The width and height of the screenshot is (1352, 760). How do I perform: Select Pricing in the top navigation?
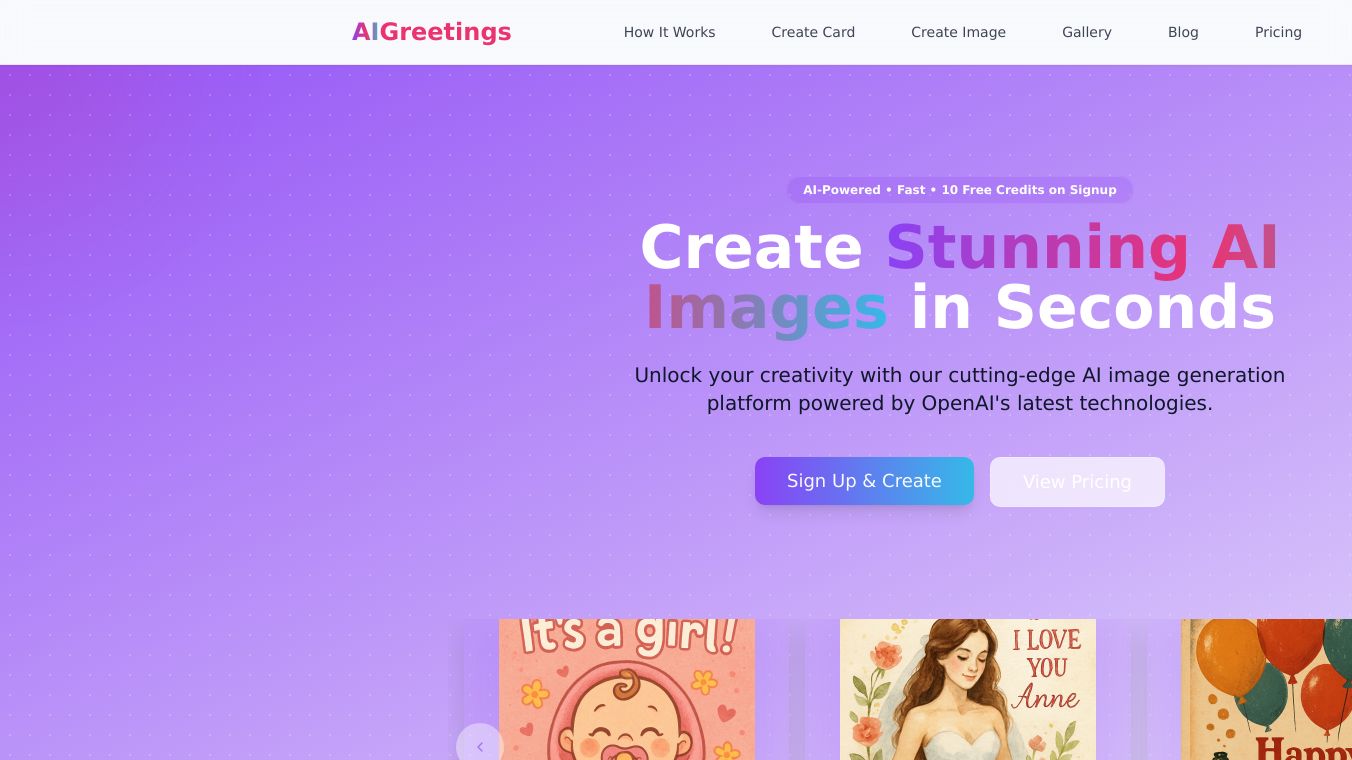[x=1278, y=32]
